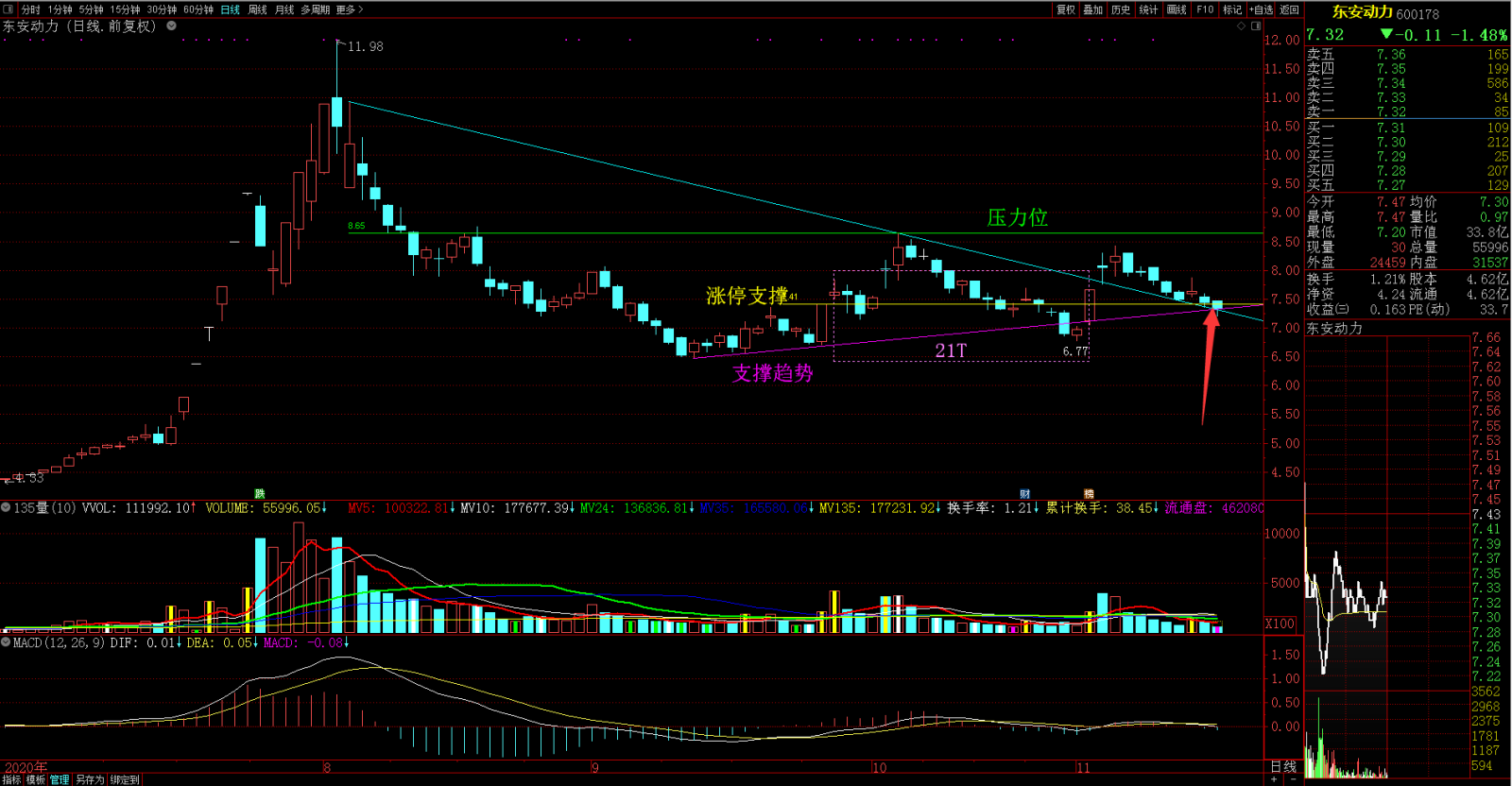Open F10 company info
This screenshot has width=1512, height=786.
1205,9
